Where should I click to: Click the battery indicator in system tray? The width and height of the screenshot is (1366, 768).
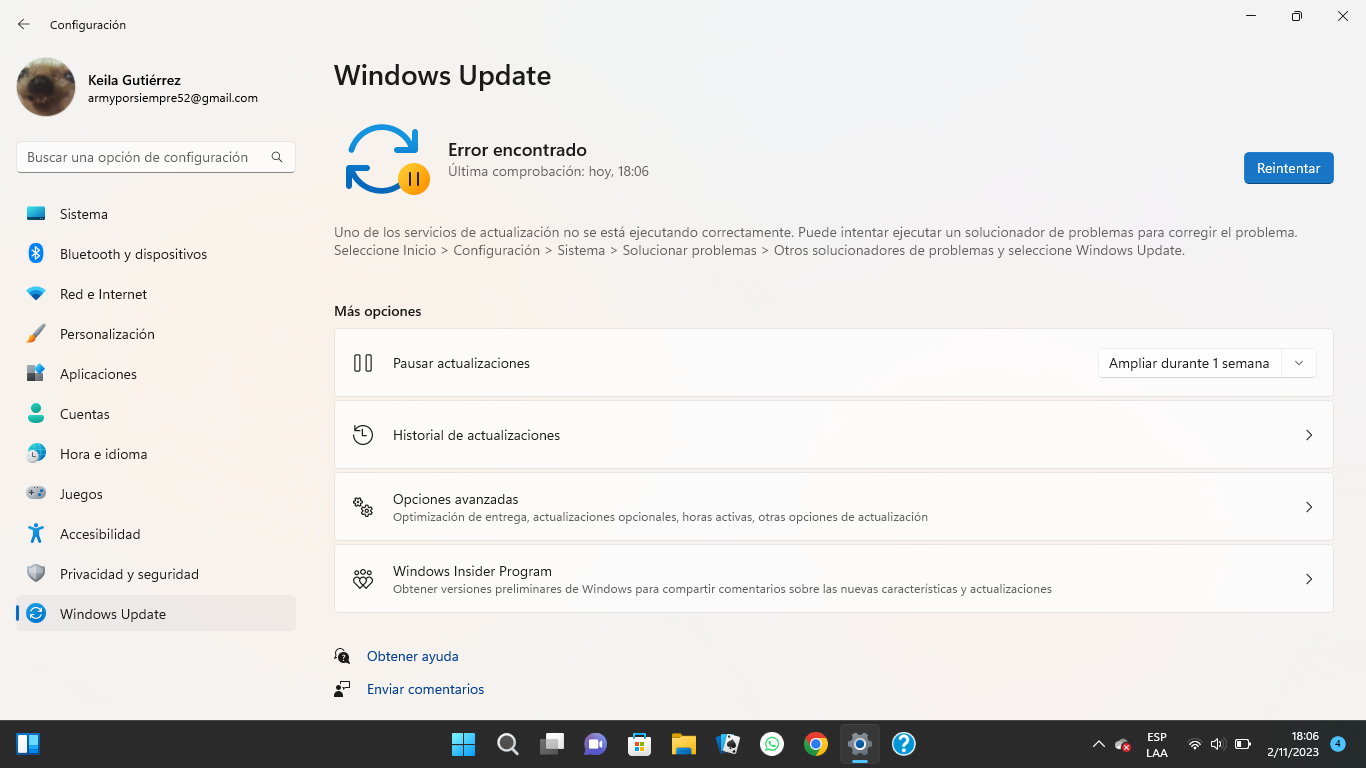point(1242,744)
